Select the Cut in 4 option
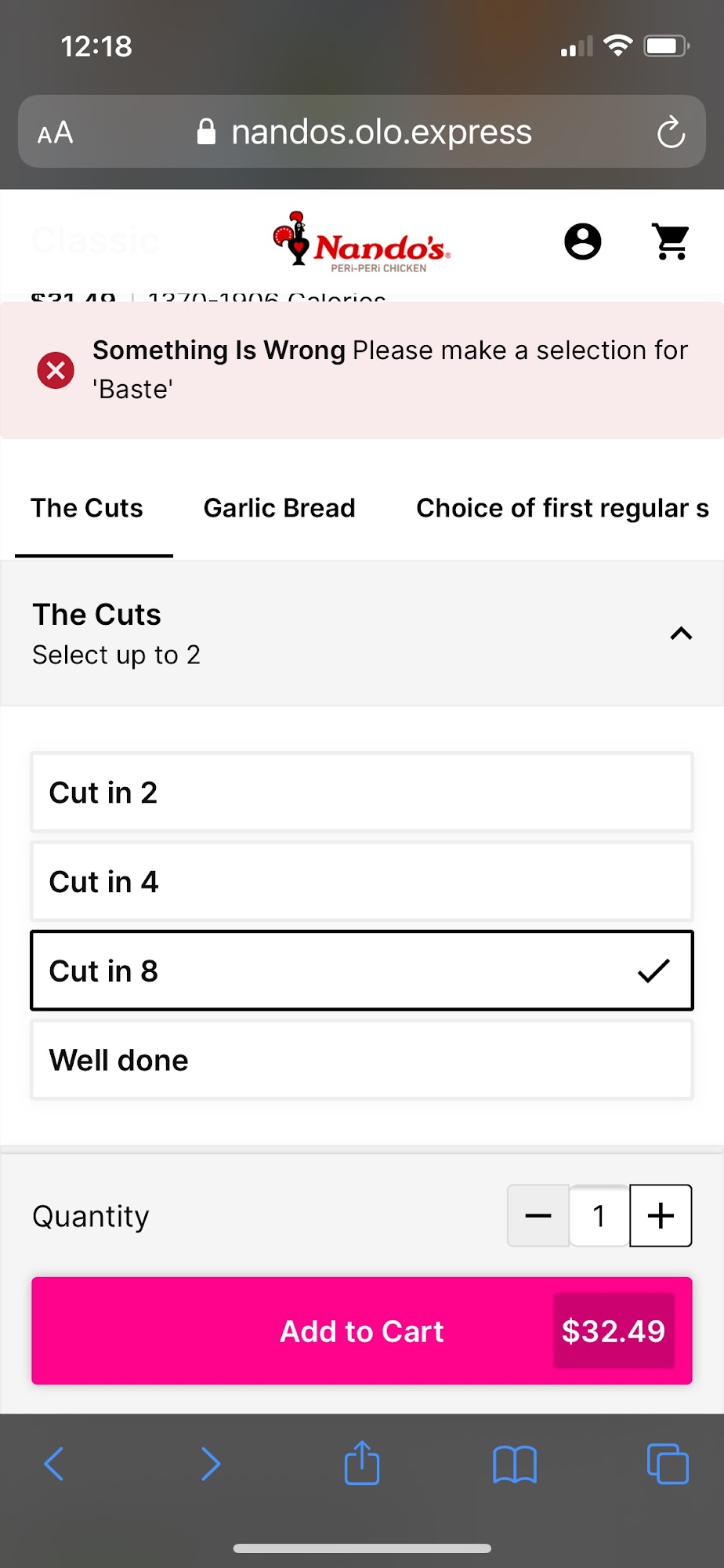 click(362, 881)
